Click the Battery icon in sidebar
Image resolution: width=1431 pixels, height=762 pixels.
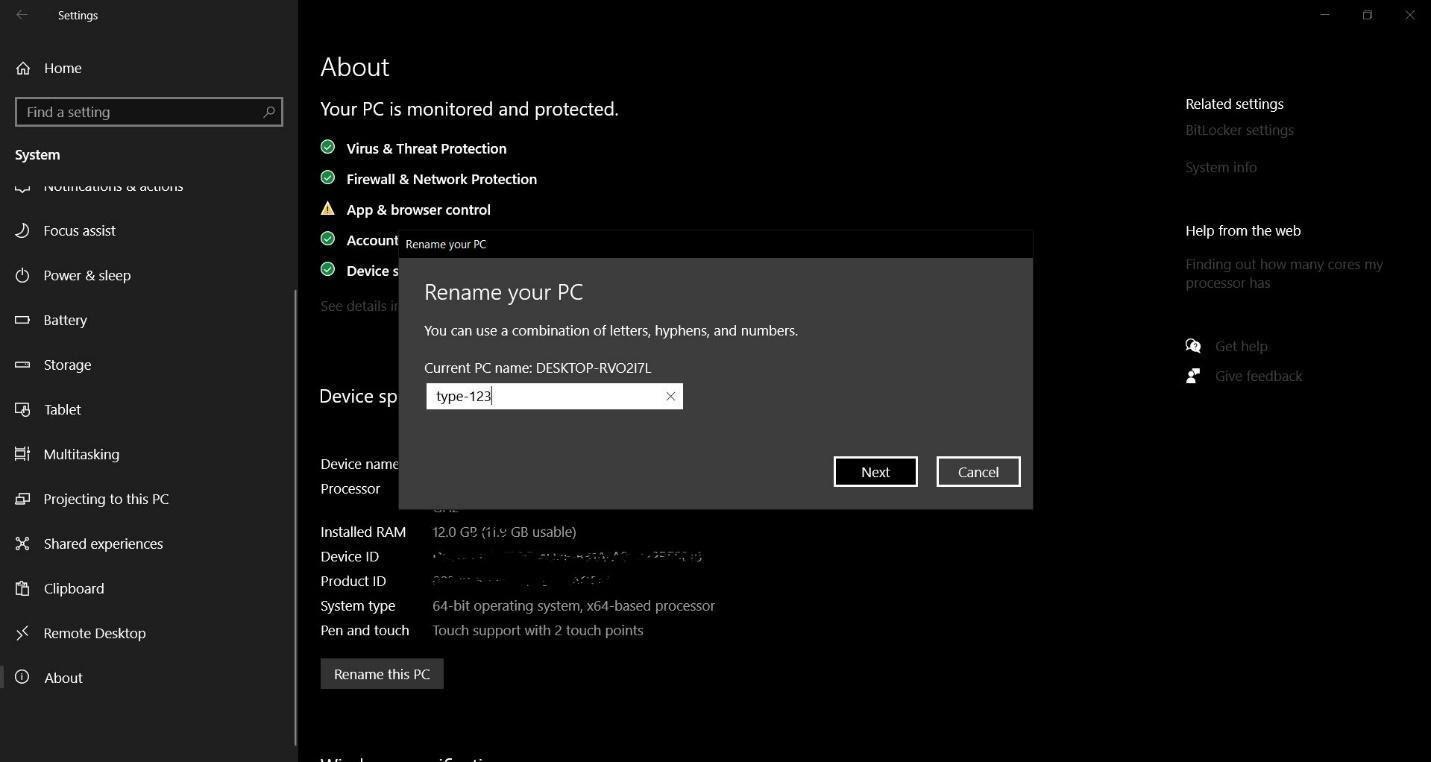[x=23, y=320]
